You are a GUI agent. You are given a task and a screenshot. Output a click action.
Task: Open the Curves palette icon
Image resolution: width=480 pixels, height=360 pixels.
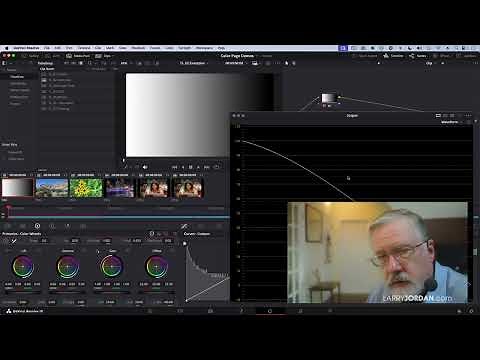pos(184,226)
